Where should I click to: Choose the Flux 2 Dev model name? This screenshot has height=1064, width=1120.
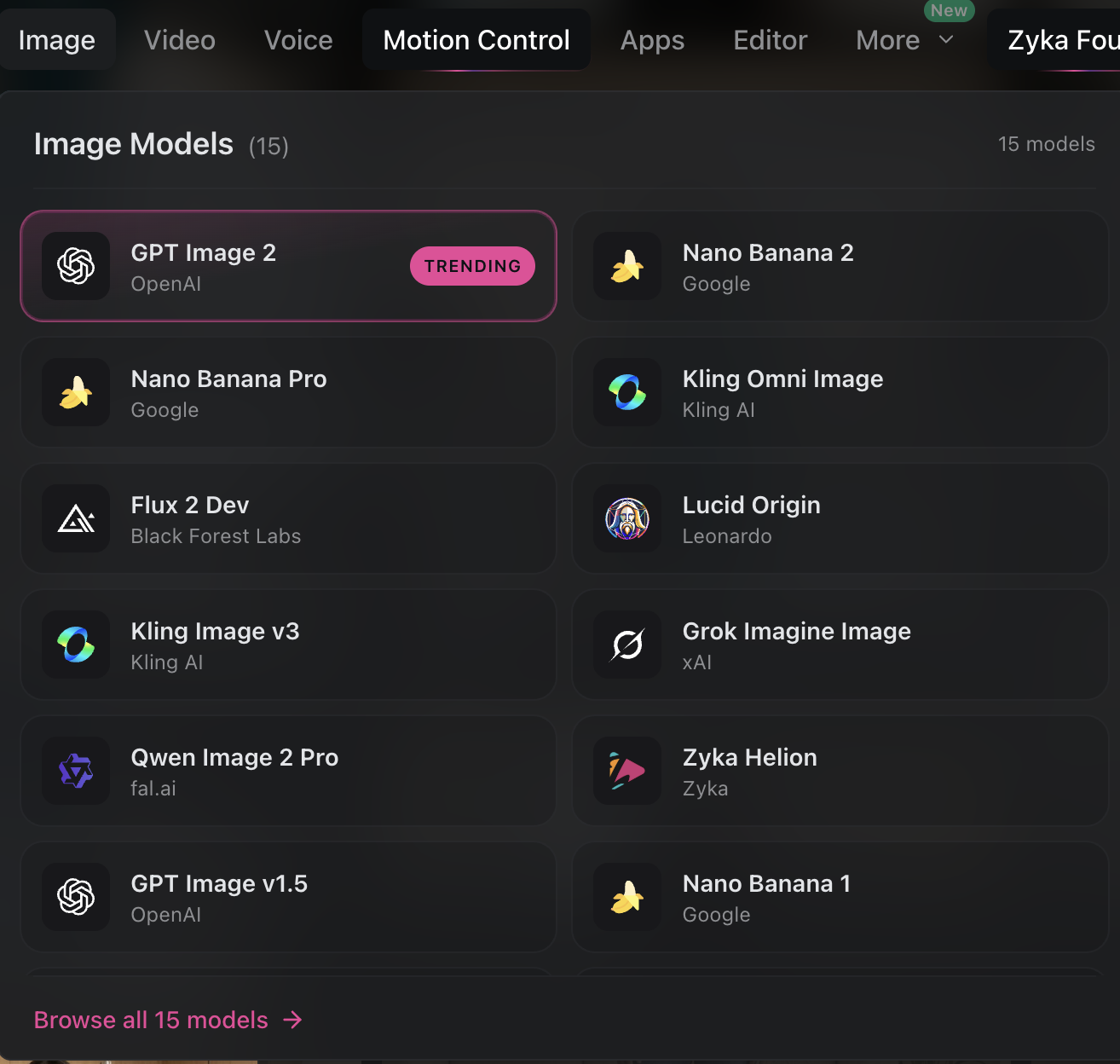(x=190, y=506)
